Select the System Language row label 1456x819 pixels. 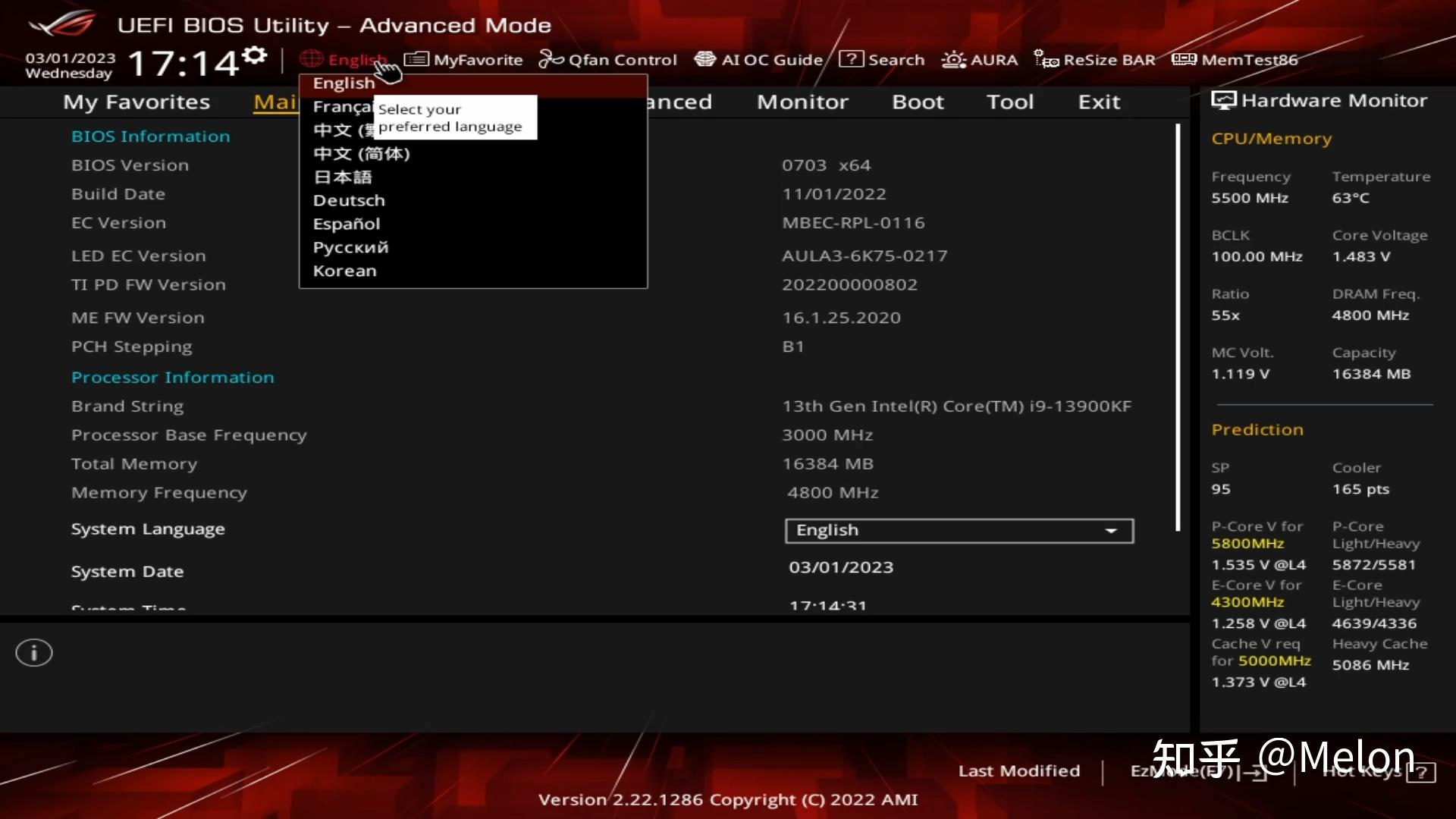[148, 529]
